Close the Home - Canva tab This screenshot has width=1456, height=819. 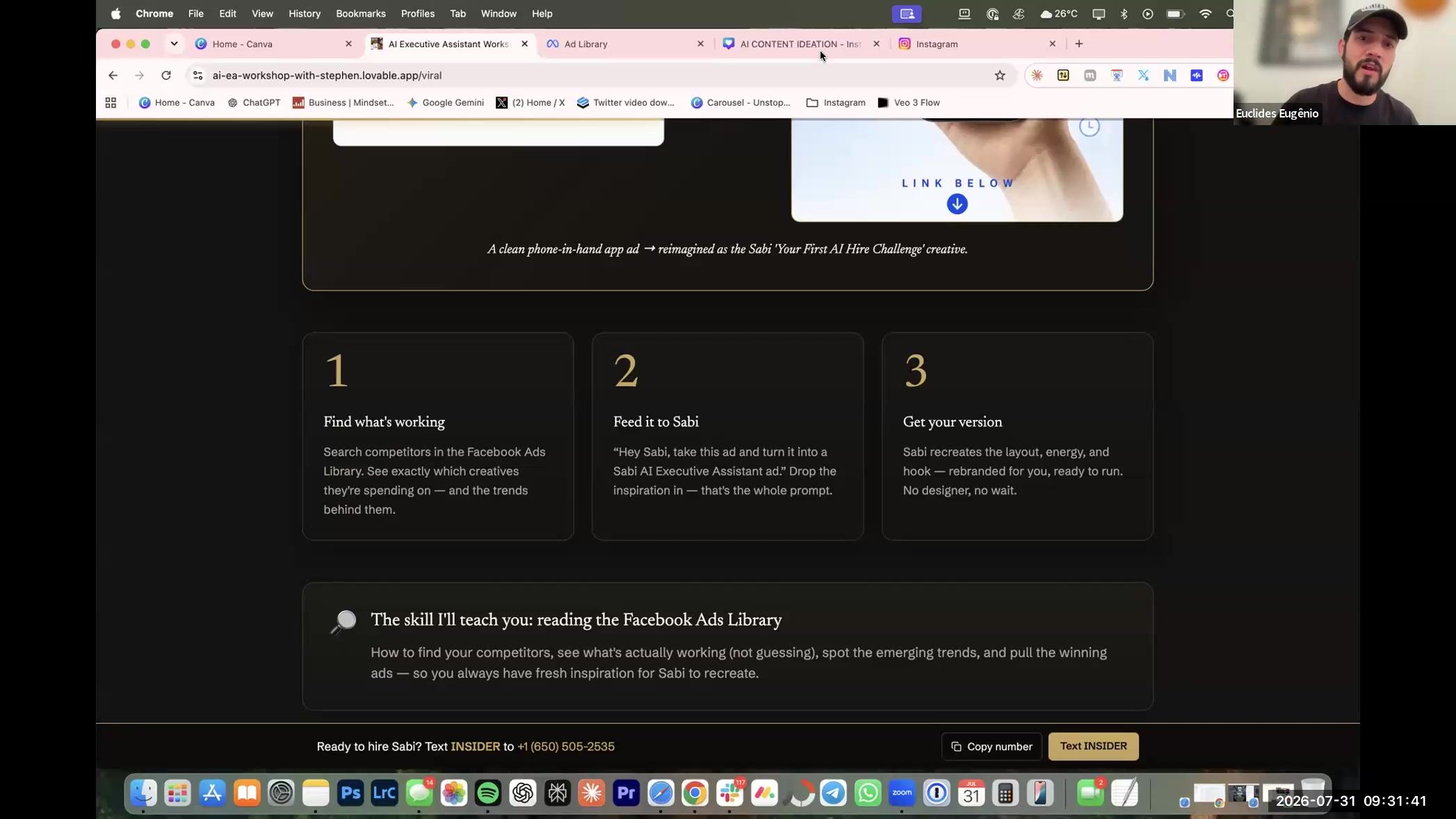tap(348, 44)
